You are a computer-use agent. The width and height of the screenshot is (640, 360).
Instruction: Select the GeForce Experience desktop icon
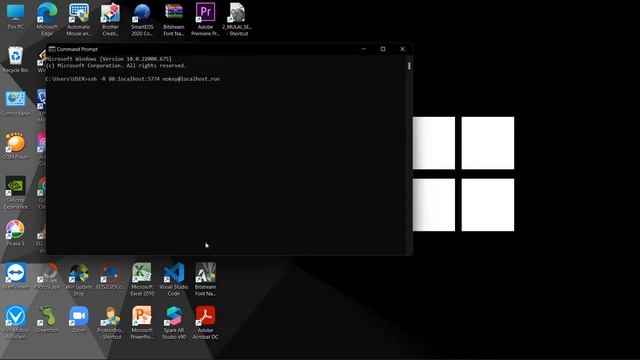(x=16, y=193)
